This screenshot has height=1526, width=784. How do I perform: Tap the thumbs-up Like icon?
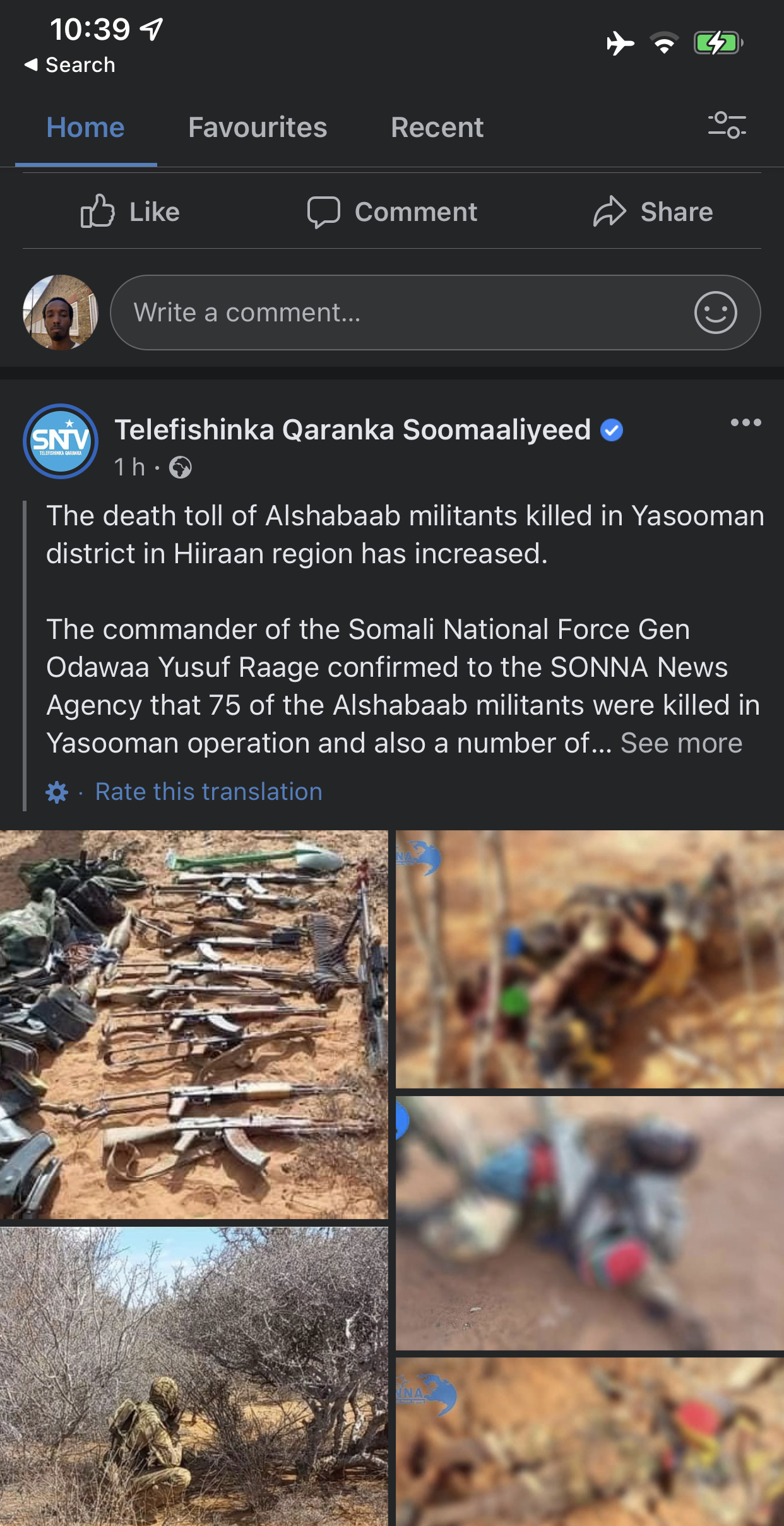pos(97,212)
